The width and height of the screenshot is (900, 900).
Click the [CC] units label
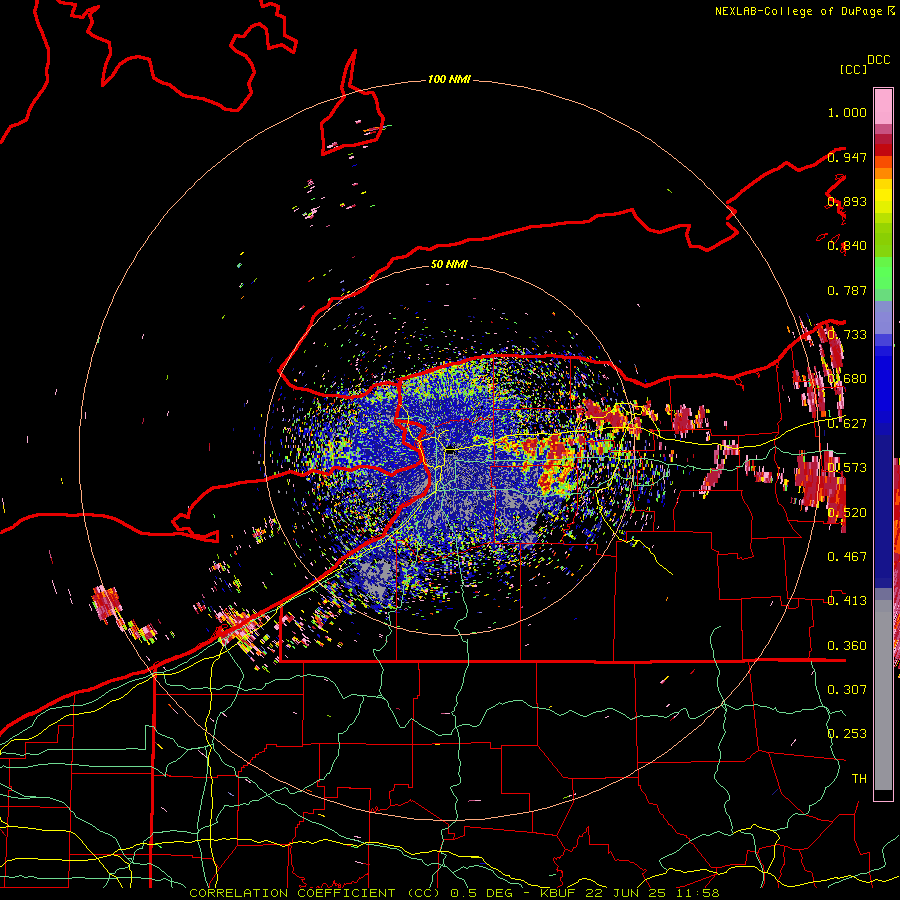coord(853,69)
